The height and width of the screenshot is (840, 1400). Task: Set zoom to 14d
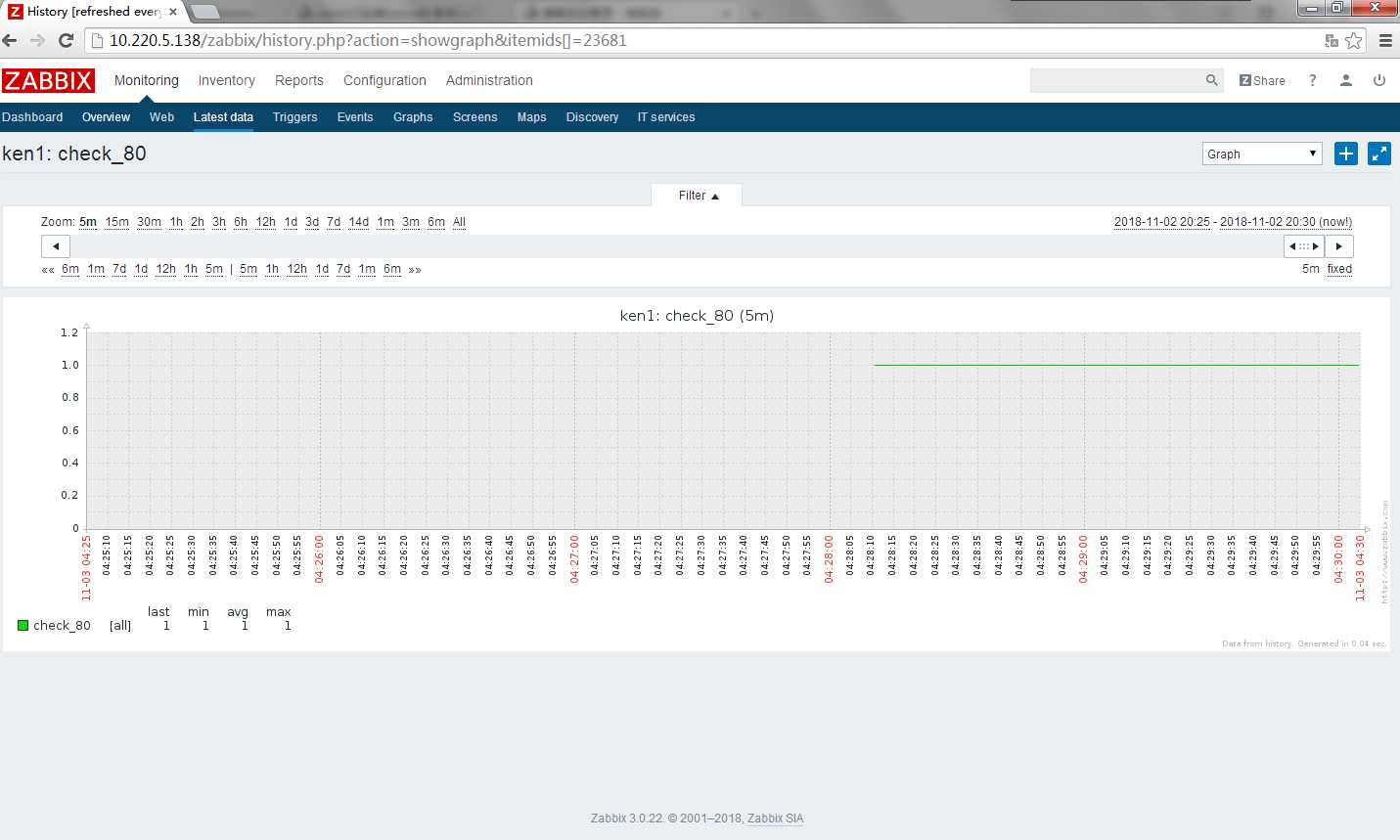coord(359,222)
